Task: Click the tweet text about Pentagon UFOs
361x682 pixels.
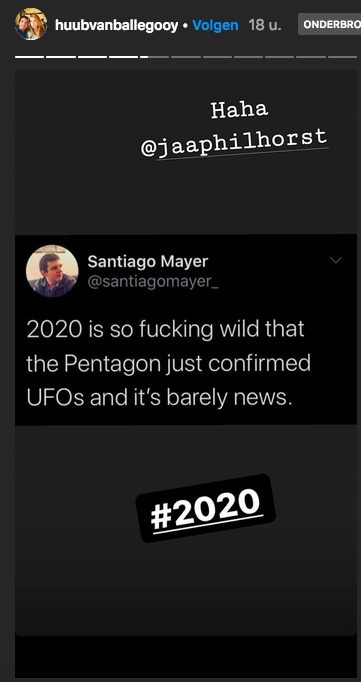Action: pos(169,363)
